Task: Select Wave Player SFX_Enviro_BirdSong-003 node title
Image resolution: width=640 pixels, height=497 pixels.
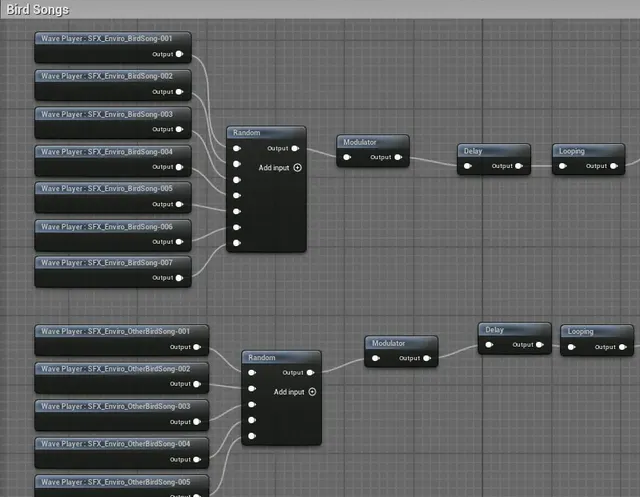Action: pos(112,114)
